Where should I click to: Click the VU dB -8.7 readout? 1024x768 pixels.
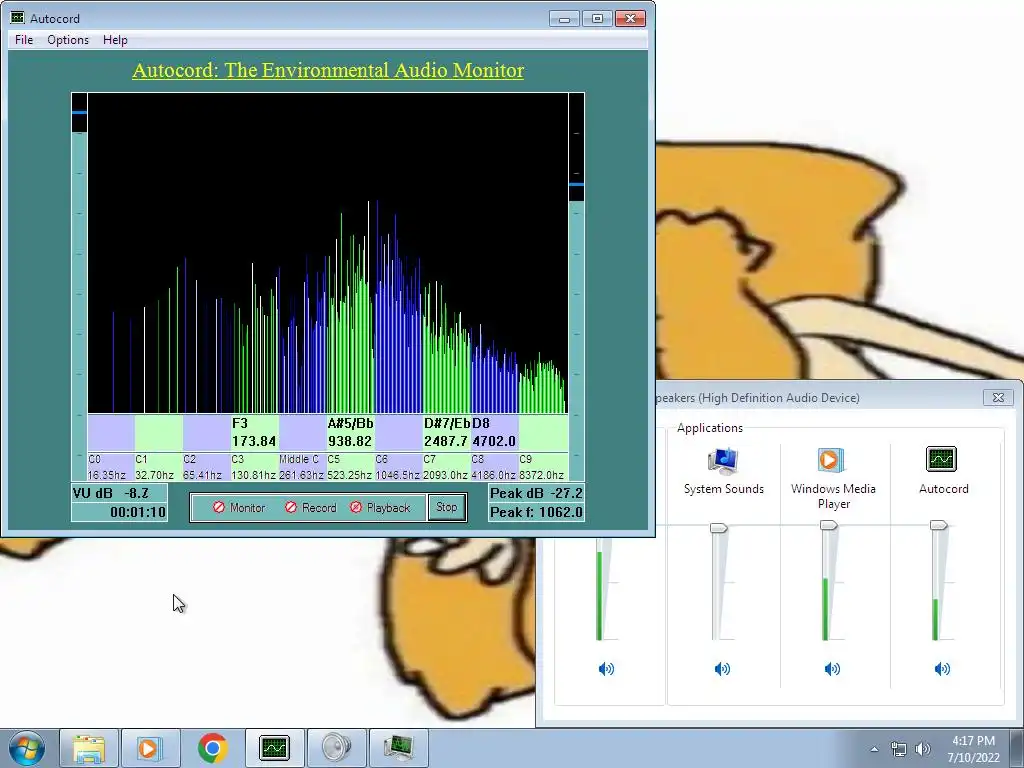coord(119,493)
